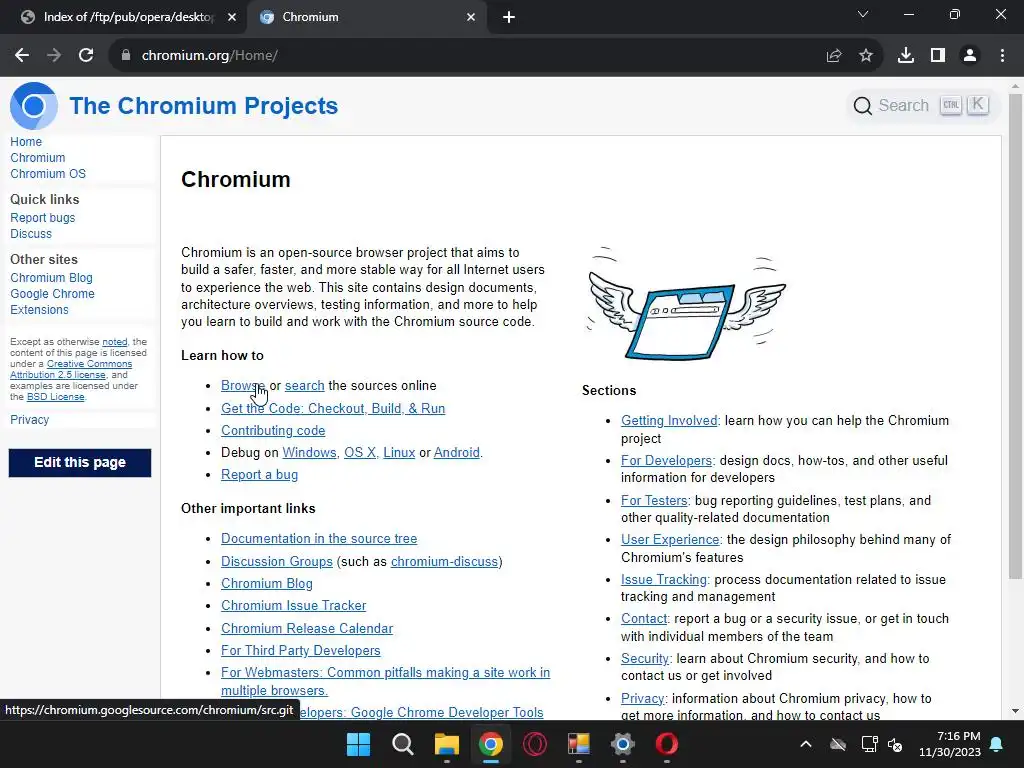The image size is (1024, 768).
Task: Open the Creative Commons Attribution license link
Action: pos(71,369)
